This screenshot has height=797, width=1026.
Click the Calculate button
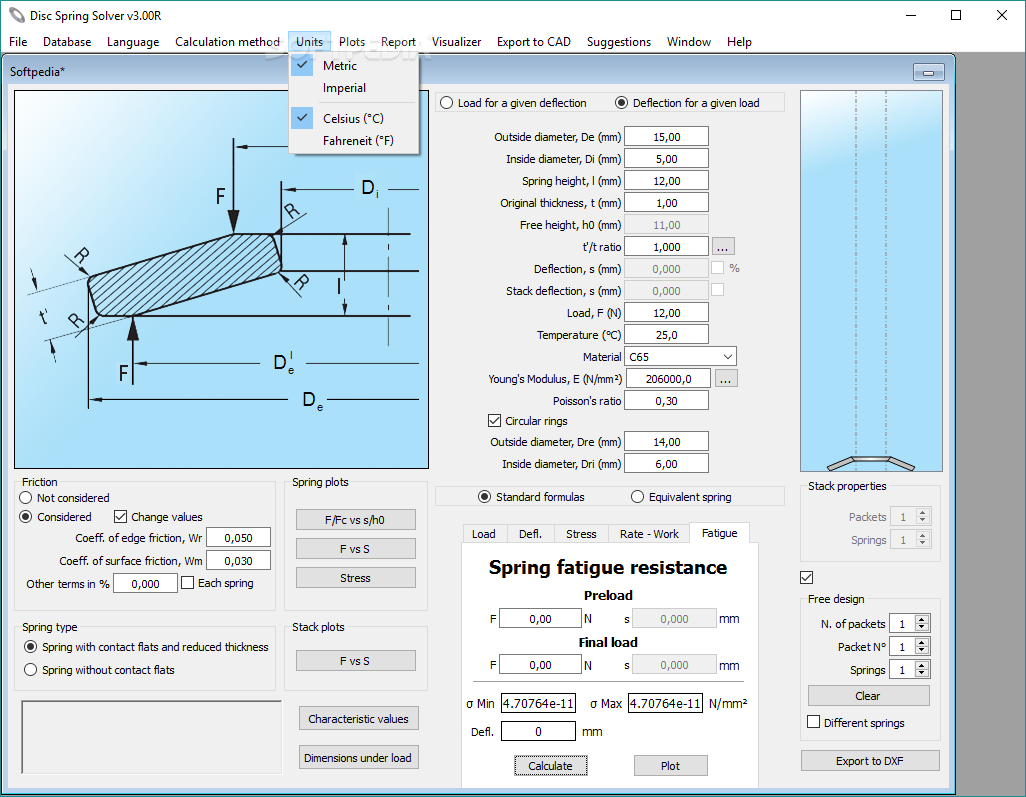tap(550, 766)
